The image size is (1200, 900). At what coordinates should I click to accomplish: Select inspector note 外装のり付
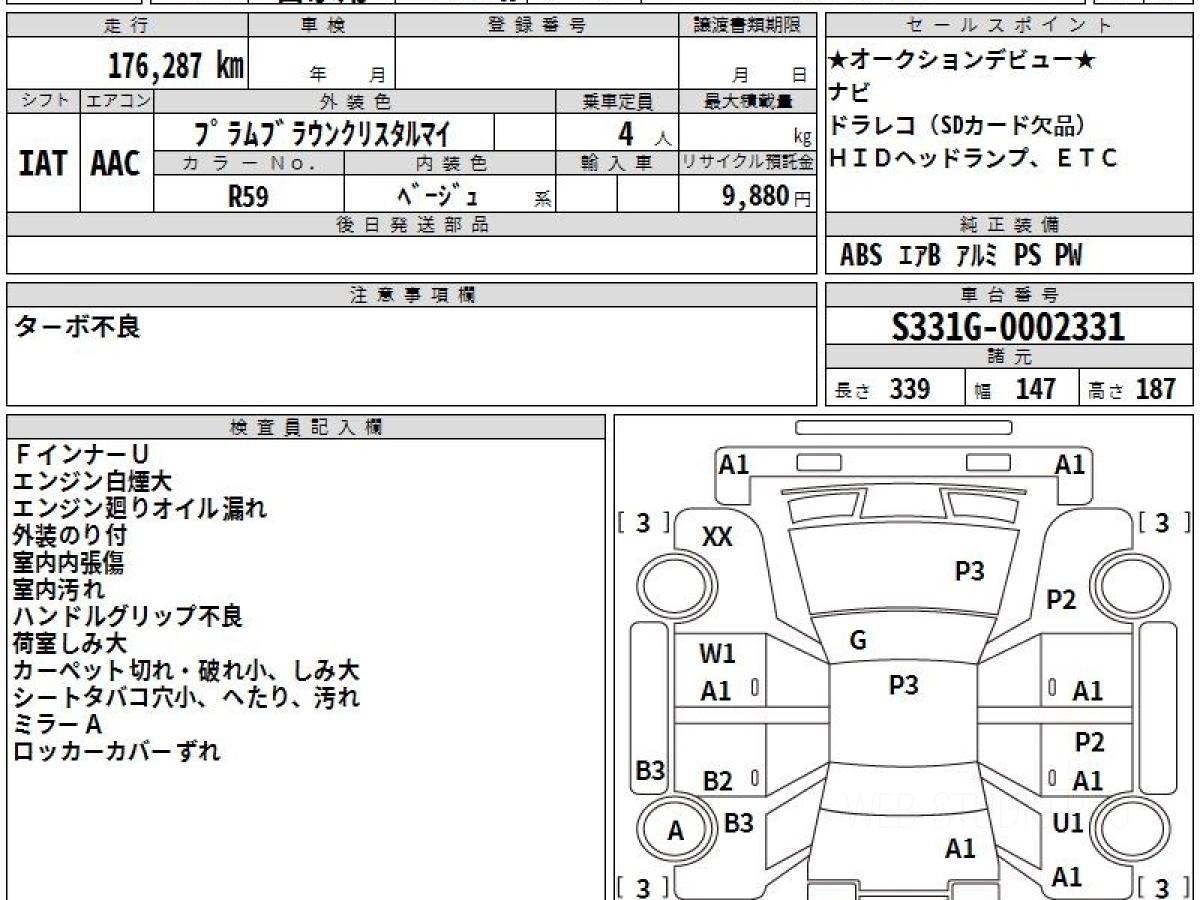[x=70, y=535]
